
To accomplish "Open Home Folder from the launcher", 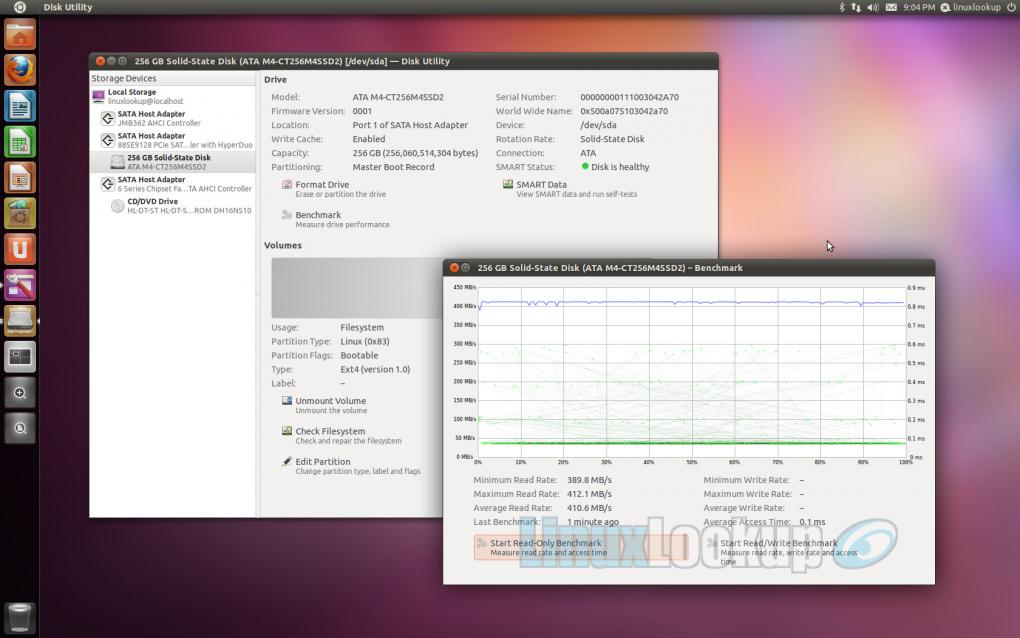I will [x=20, y=35].
